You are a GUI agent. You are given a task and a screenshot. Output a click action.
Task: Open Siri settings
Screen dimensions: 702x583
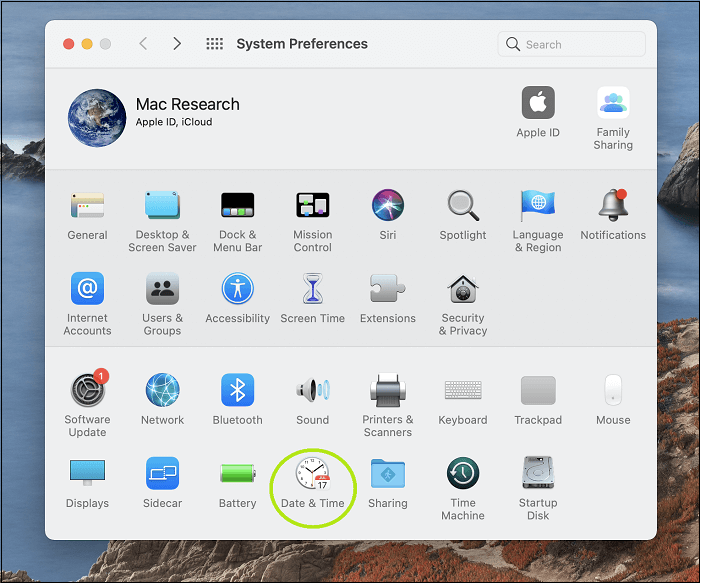click(388, 206)
